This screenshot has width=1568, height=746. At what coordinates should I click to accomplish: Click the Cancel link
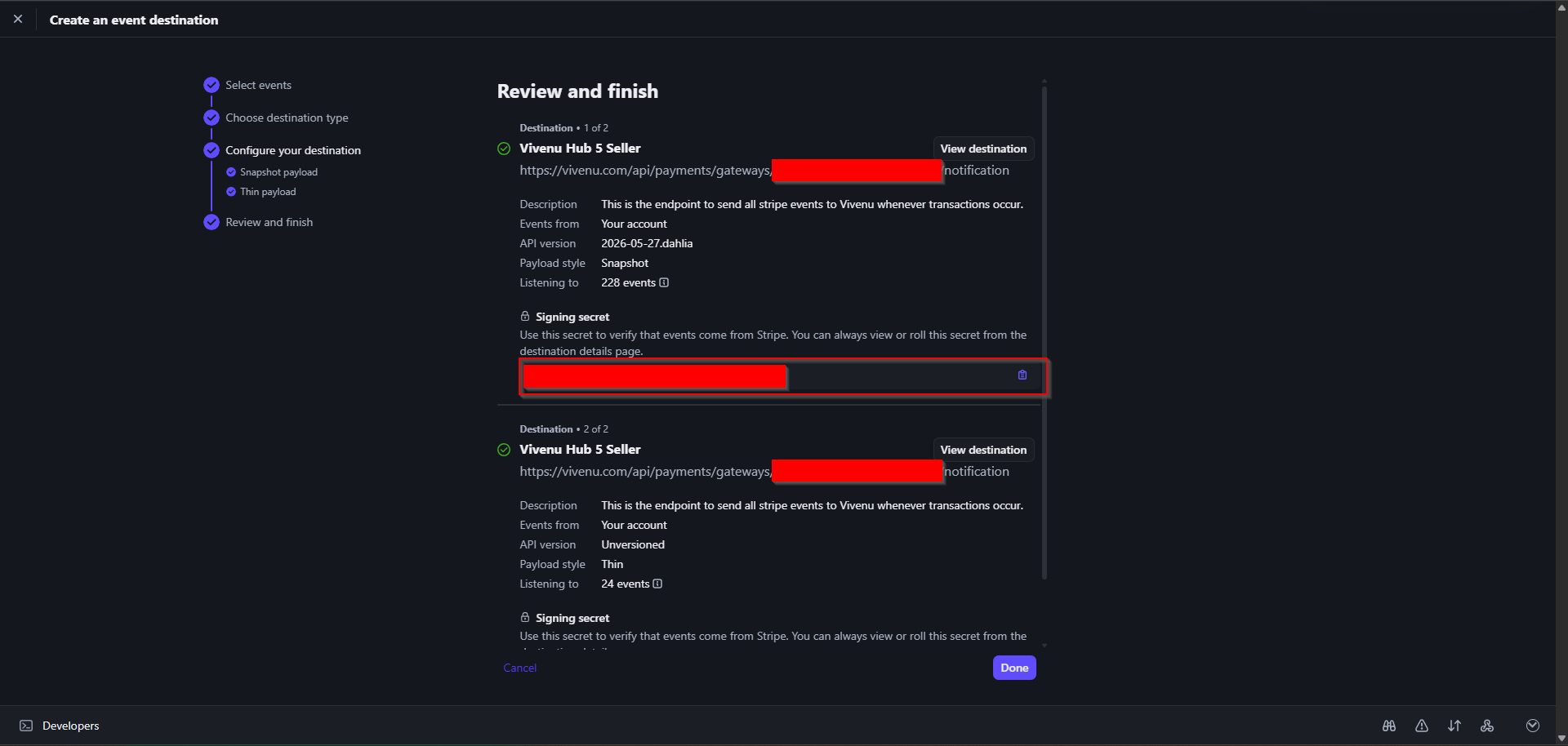[x=519, y=668]
